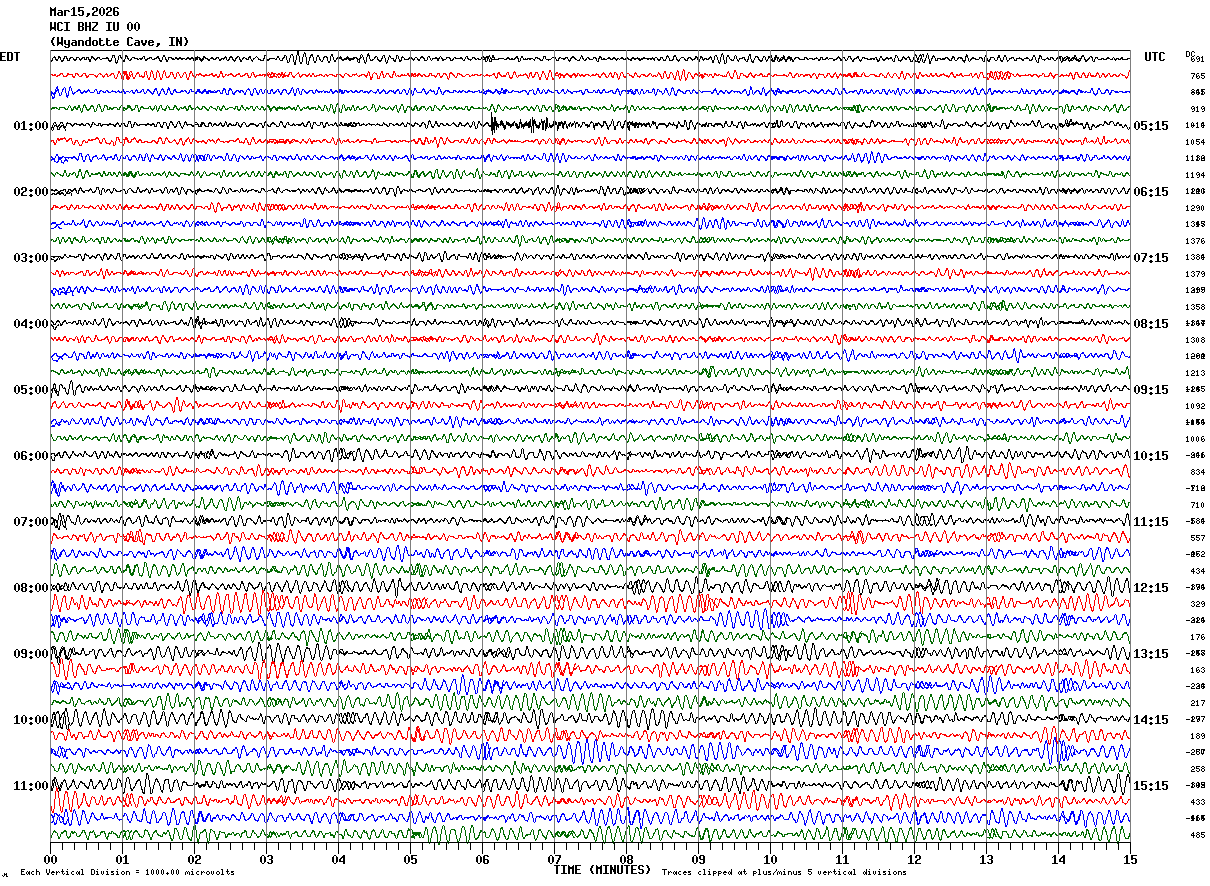Select the 01:00 EDT row label
Viewport: 1210px width, 886px height.
[31, 126]
